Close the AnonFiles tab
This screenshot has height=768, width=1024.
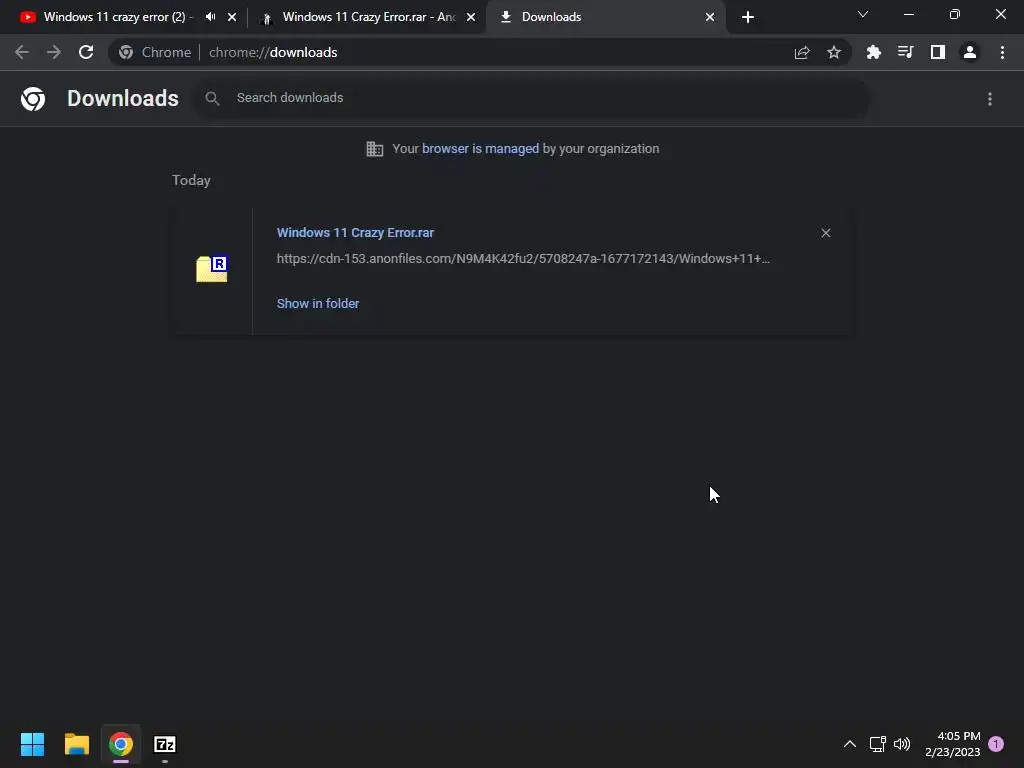click(471, 18)
